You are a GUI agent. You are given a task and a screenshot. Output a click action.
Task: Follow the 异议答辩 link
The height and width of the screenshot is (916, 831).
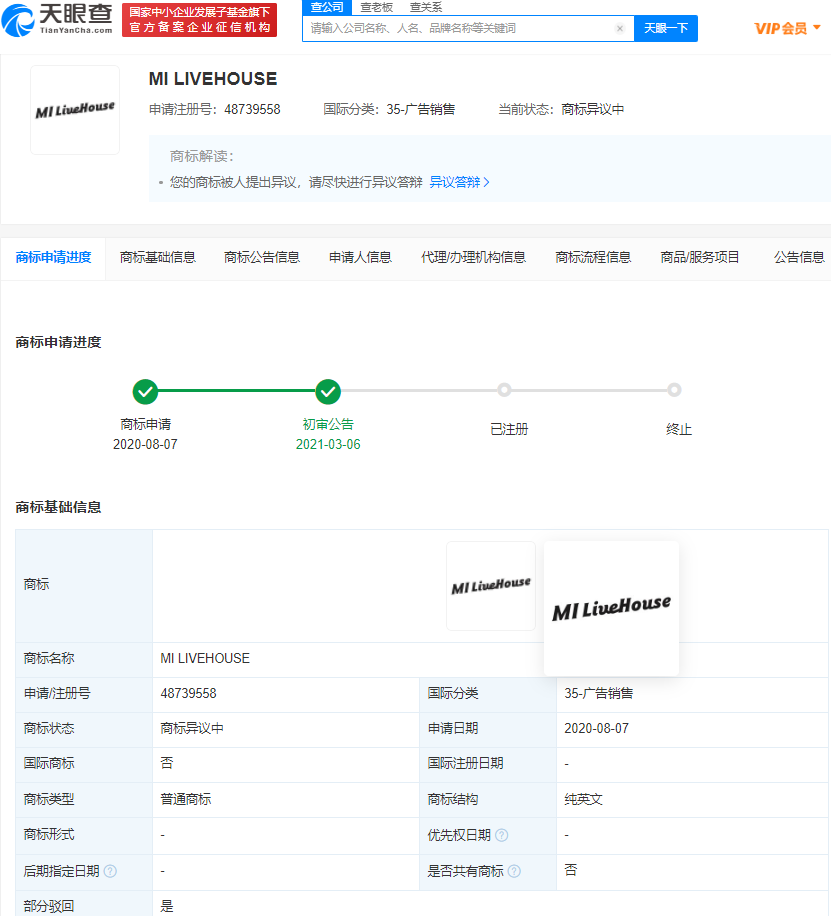tap(459, 182)
